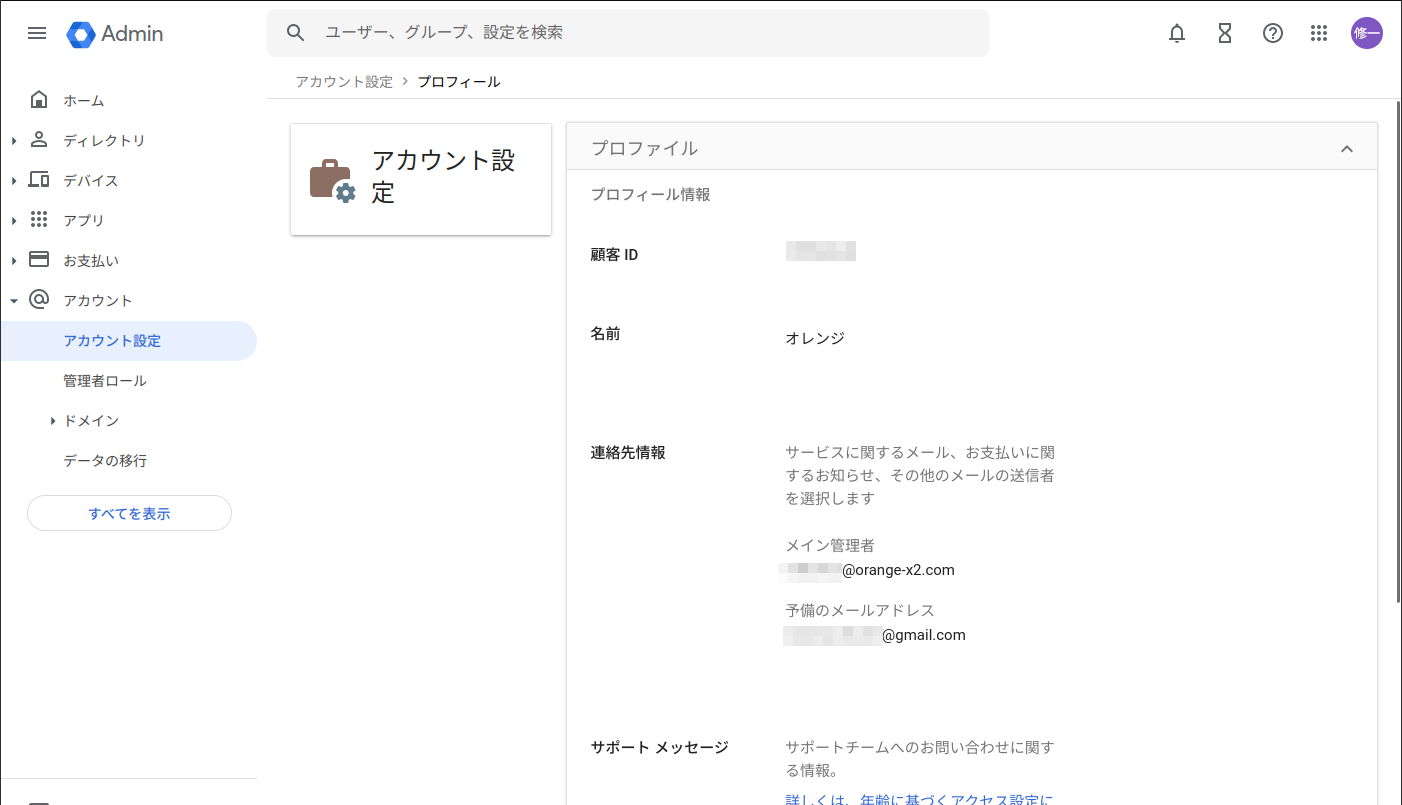Screen dimensions: 1402x805
Task: Go to ホーム in the sidebar
Action: point(84,101)
